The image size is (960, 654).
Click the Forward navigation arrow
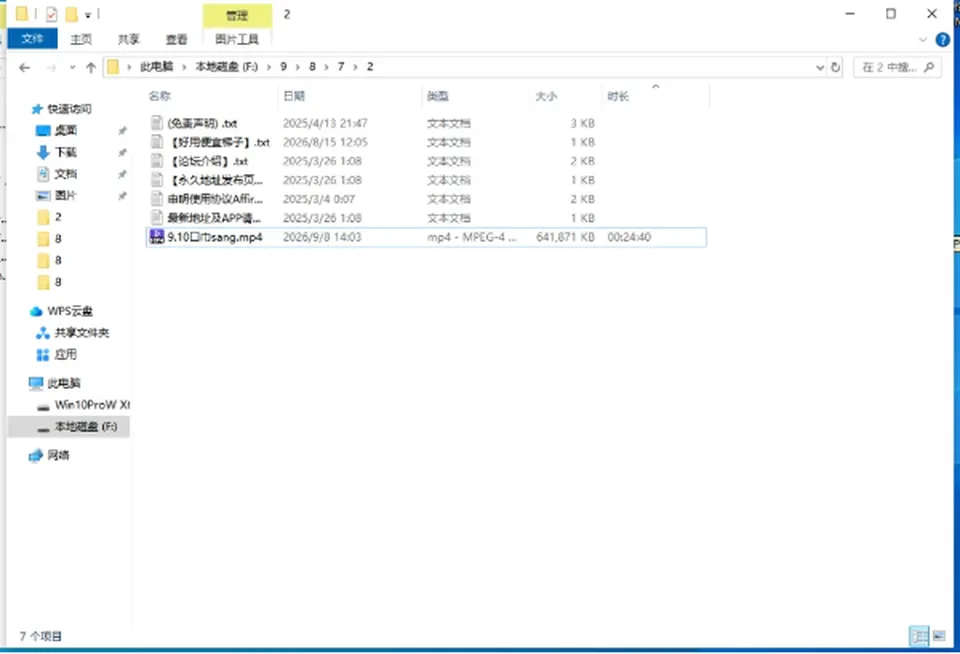[51, 67]
